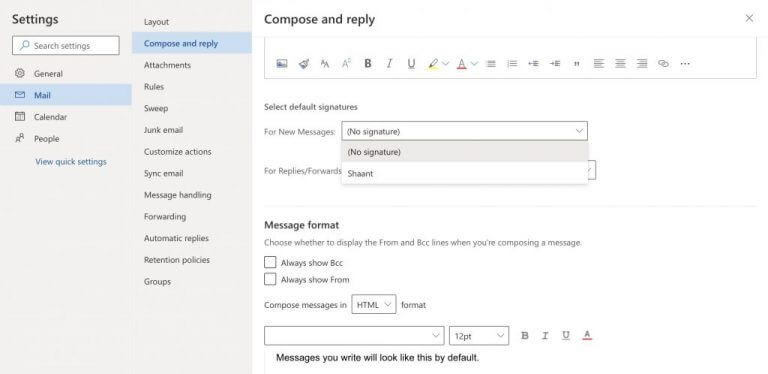
Task: Click the red font color button in message format
Action: click(x=587, y=335)
